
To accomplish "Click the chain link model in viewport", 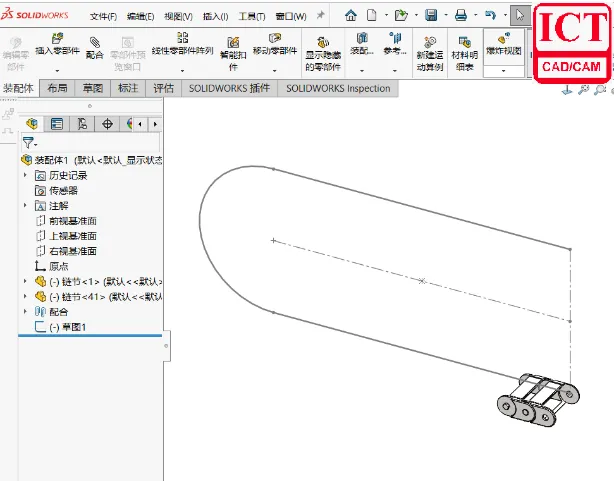I will pos(538,400).
